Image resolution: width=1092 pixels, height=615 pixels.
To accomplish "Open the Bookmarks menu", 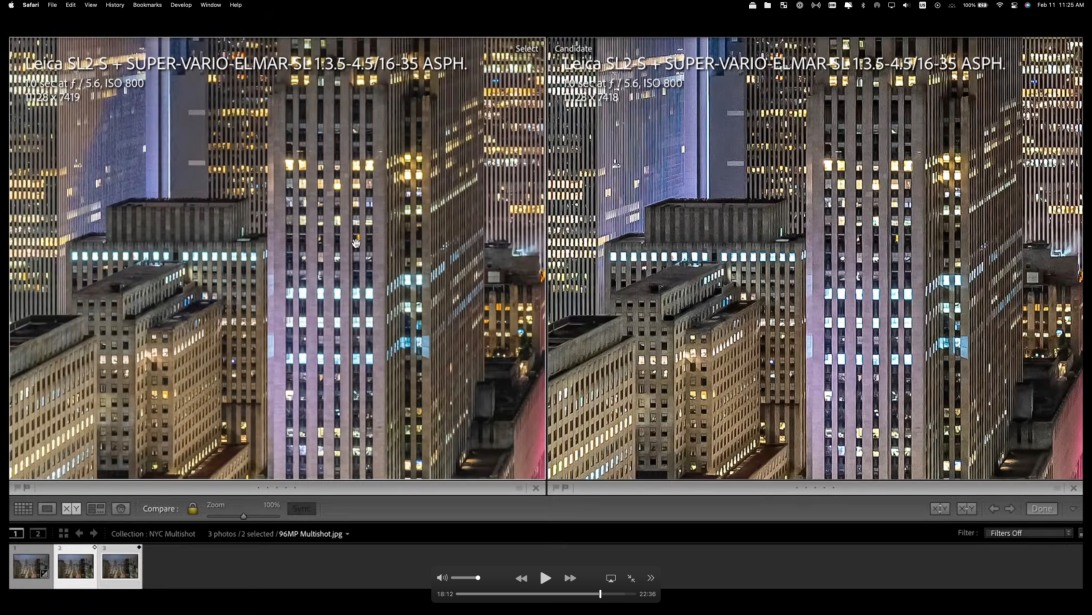I will click(x=147, y=5).
